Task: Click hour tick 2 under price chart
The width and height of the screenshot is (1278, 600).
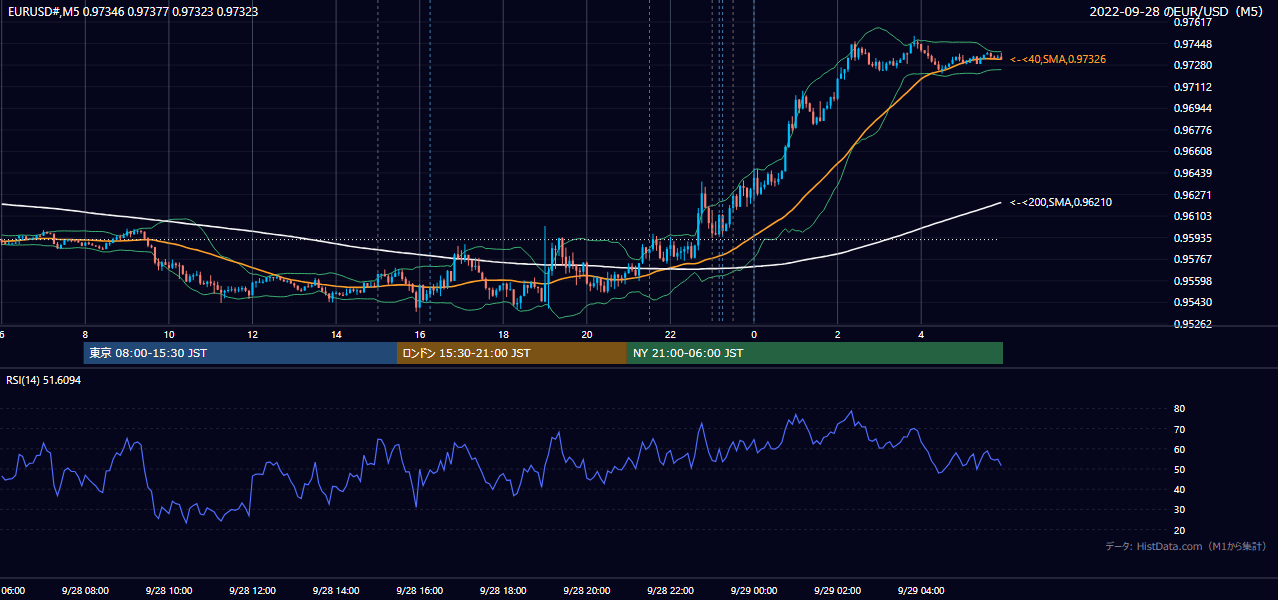Action: [x=837, y=335]
